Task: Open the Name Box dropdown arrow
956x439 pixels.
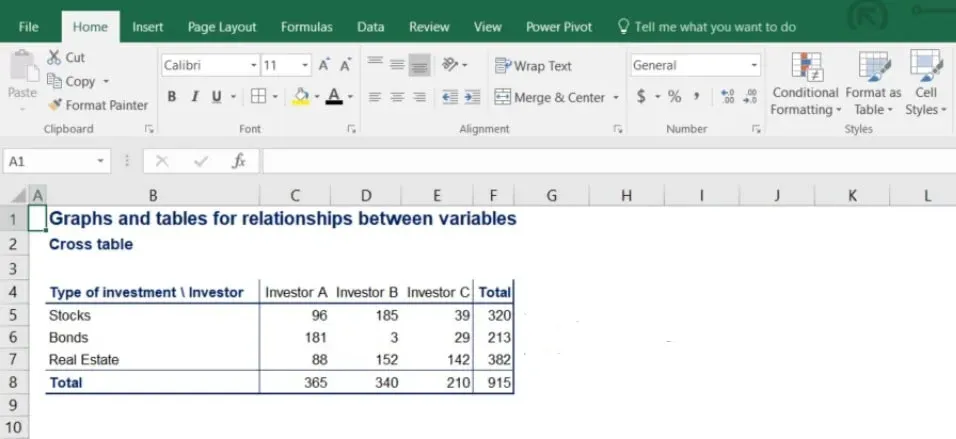Action: (x=101, y=161)
